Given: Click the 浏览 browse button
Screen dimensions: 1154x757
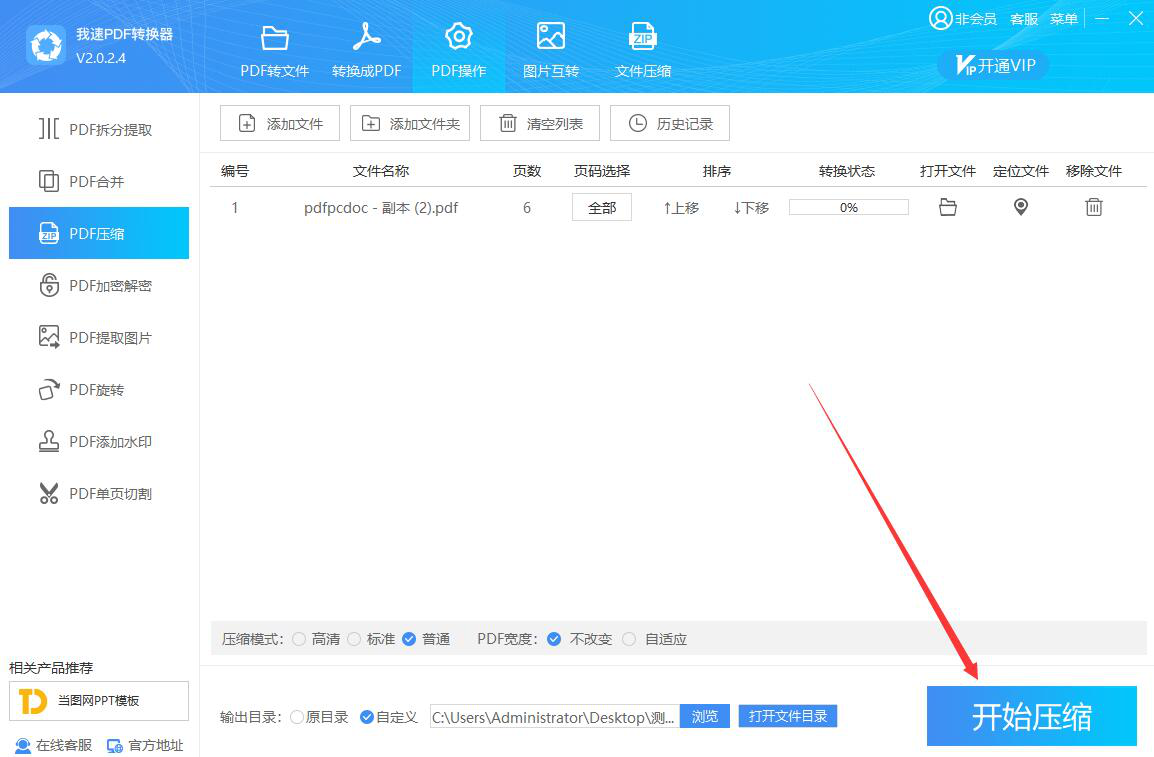Looking at the screenshot, I should [x=704, y=717].
